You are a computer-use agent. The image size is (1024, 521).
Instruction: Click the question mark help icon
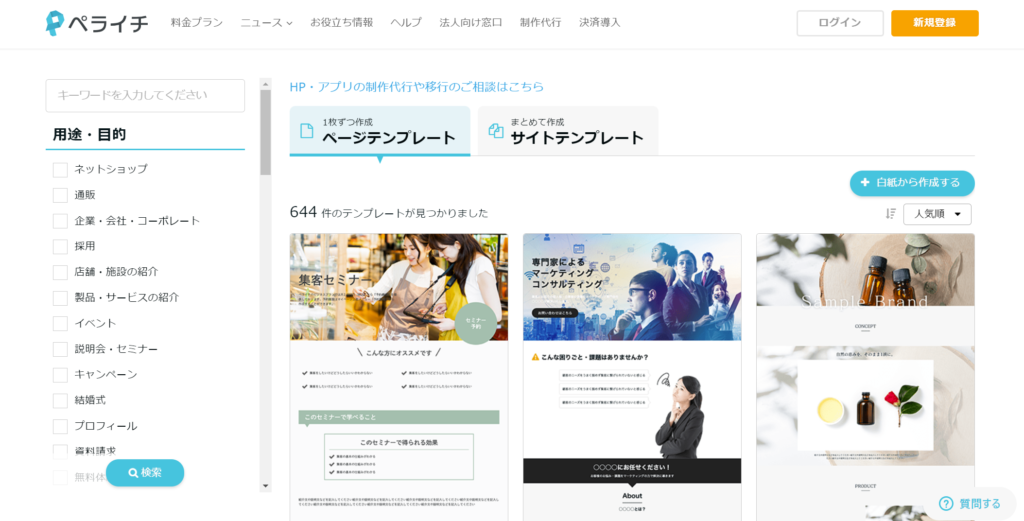click(946, 503)
